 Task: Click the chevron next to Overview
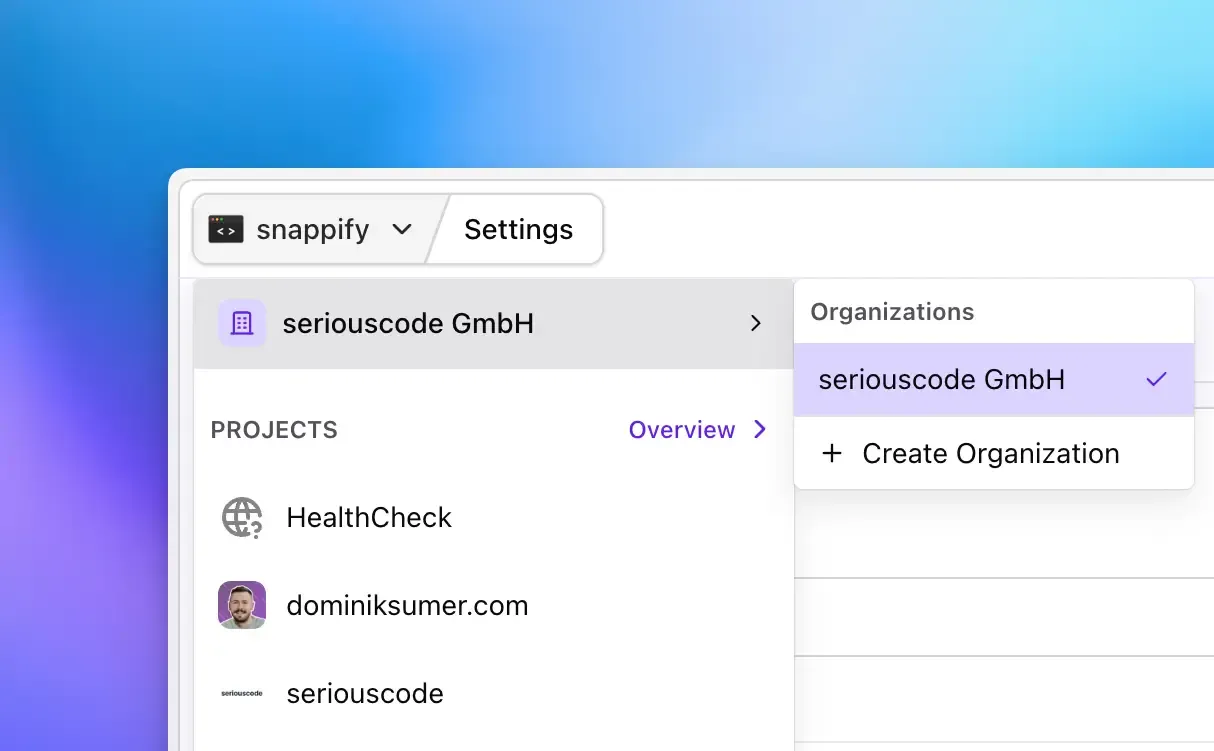(x=761, y=430)
